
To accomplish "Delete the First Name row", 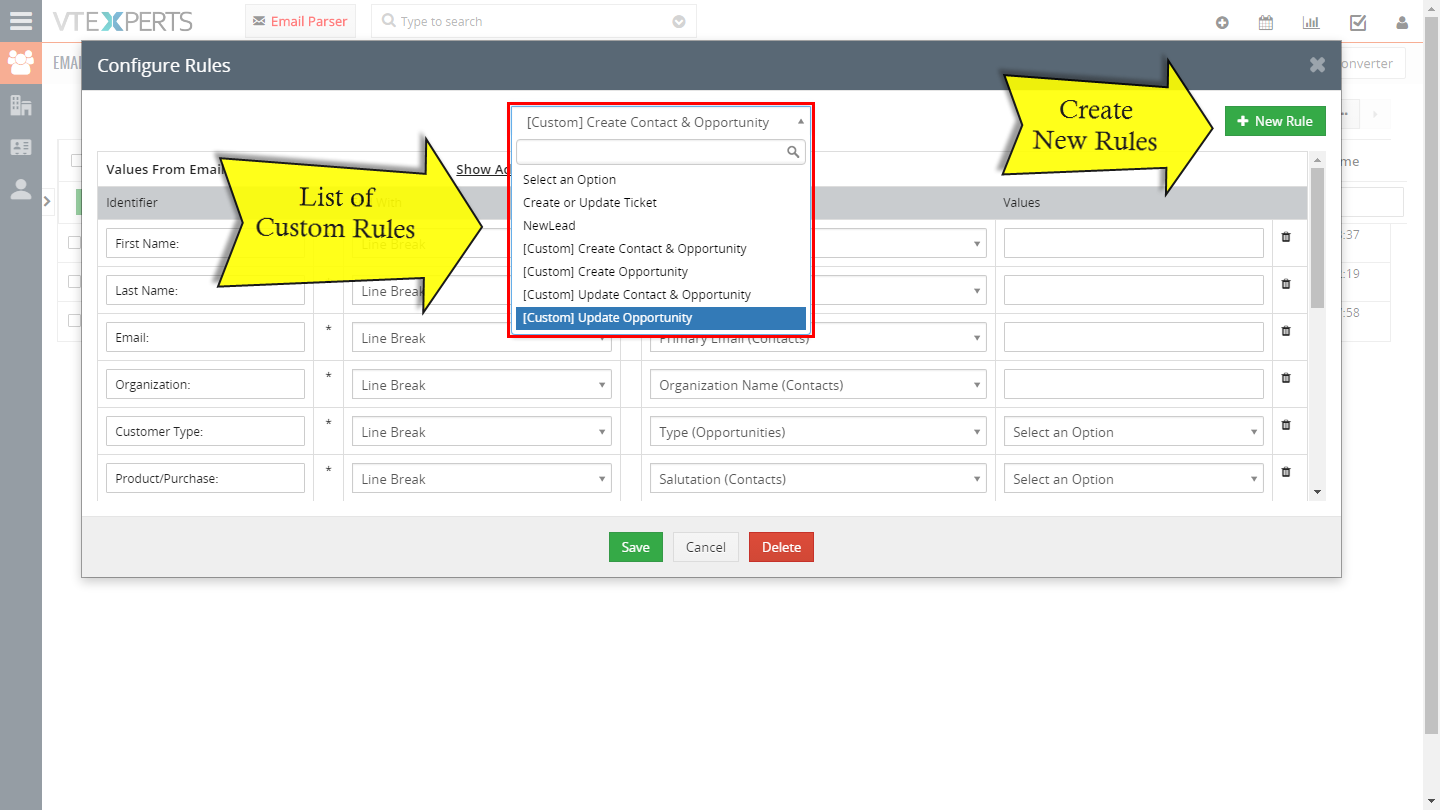I will click(x=1286, y=237).
